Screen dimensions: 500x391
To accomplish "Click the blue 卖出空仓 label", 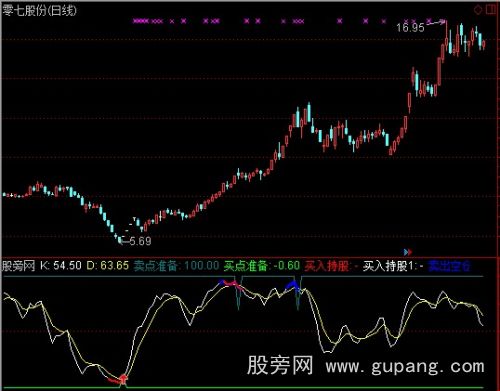I will coord(449,266).
